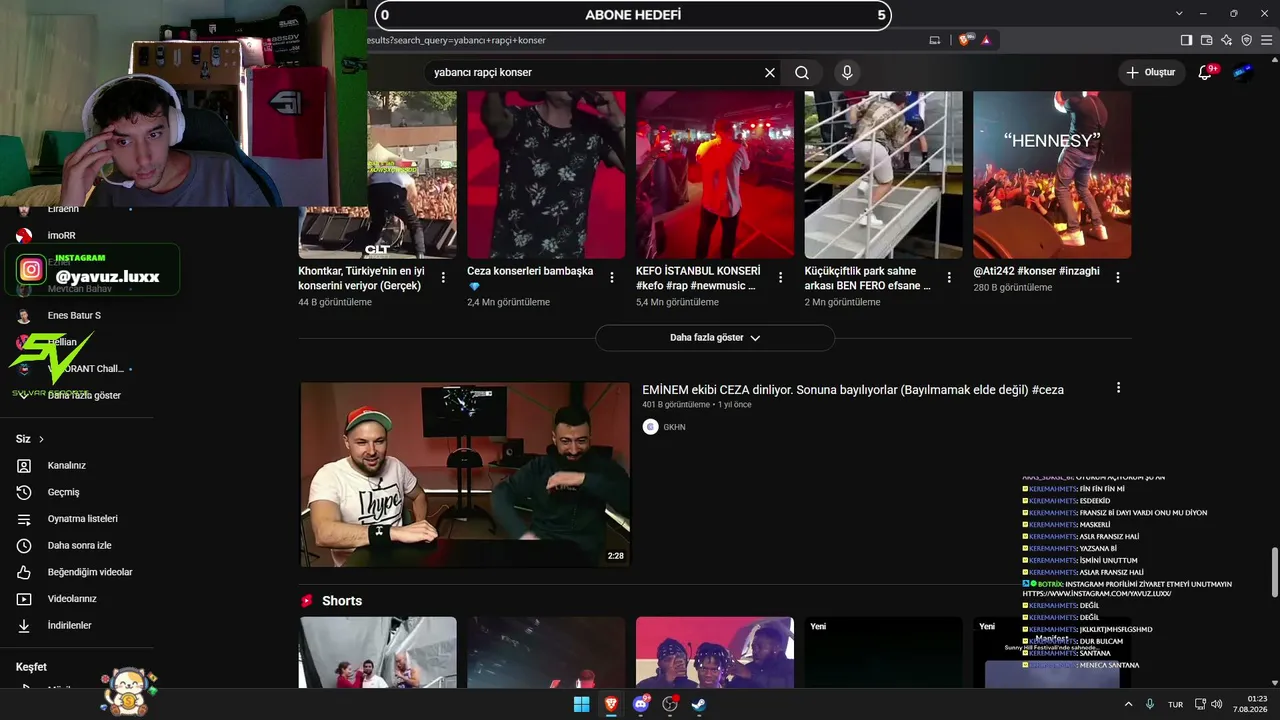Click the Kanalınız person icon

click(x=24, y=465)
